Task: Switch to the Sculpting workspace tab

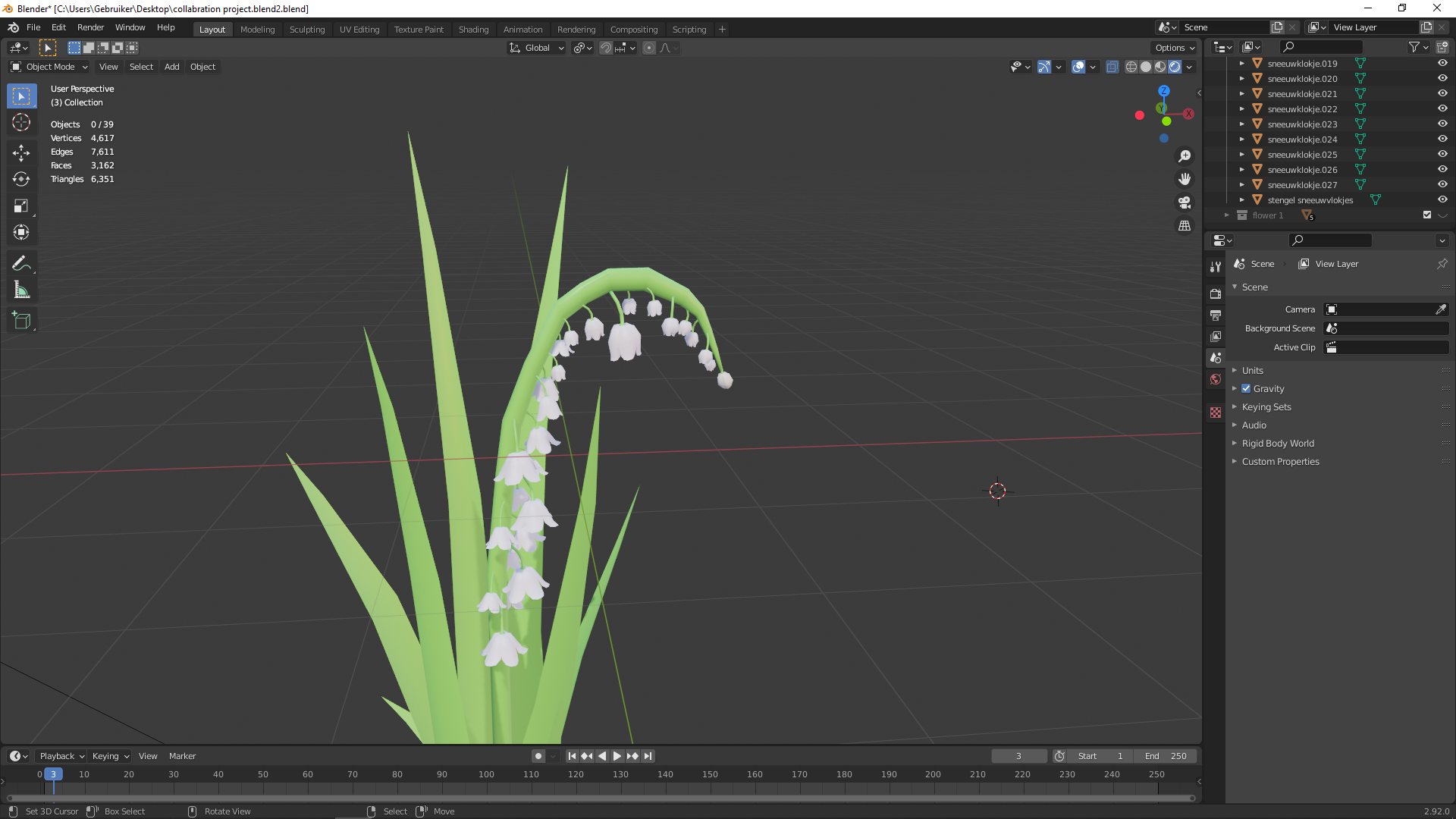Action: coord(306,29)
